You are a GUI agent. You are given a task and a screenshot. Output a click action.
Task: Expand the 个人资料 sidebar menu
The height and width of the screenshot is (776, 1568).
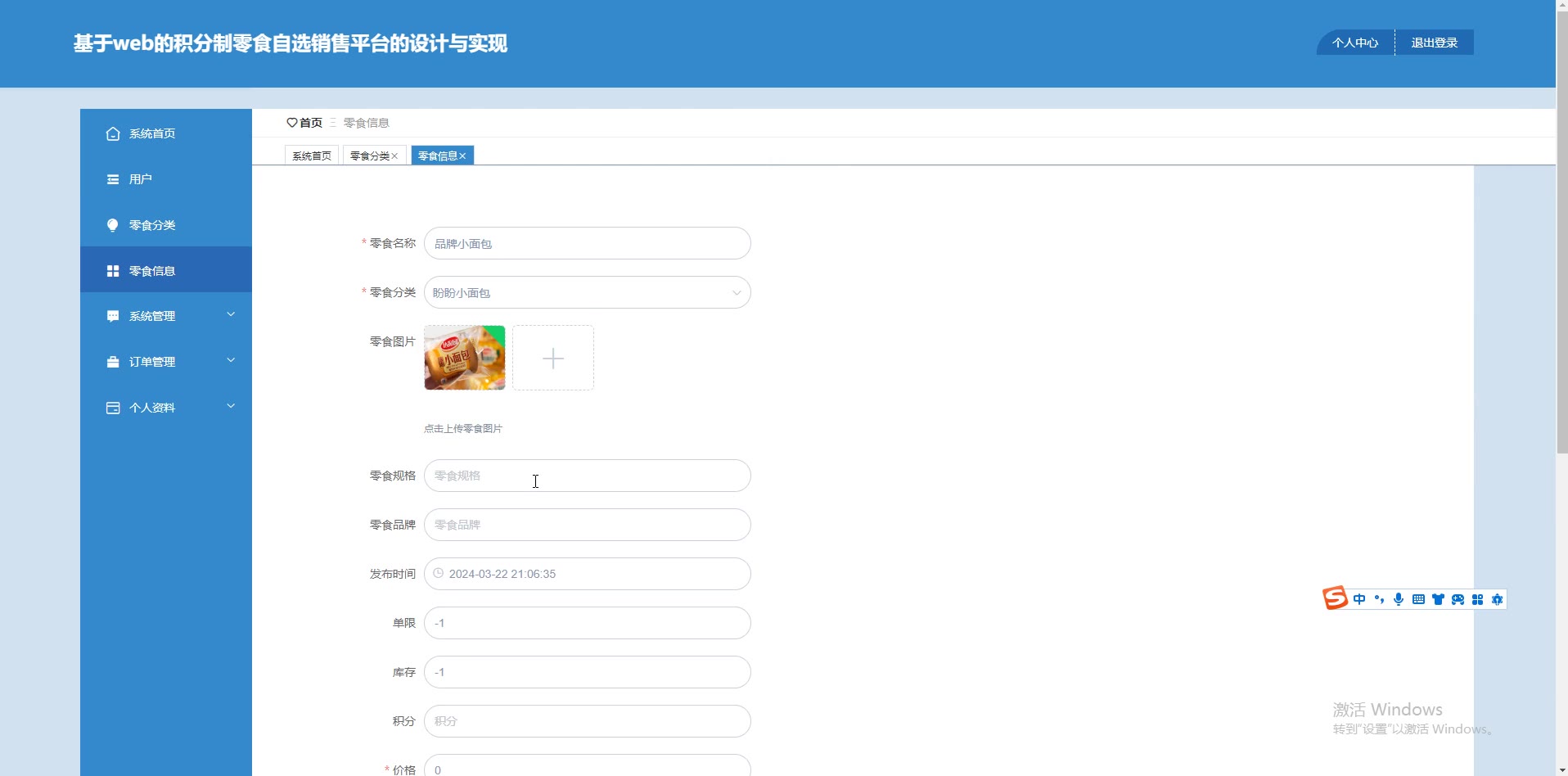coord(231,406)
